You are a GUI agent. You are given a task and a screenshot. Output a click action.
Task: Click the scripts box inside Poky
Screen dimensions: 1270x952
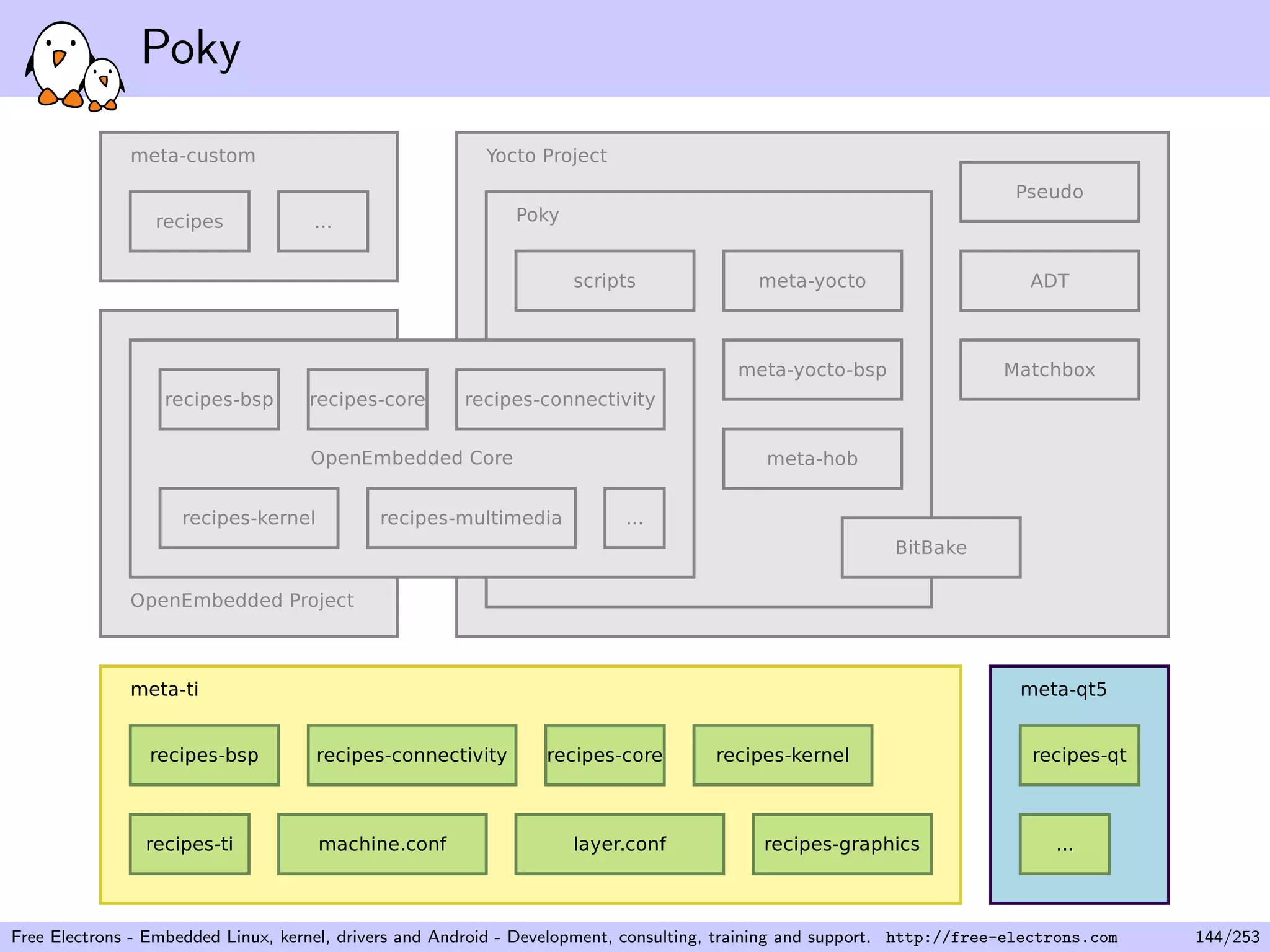click(604, 281)
